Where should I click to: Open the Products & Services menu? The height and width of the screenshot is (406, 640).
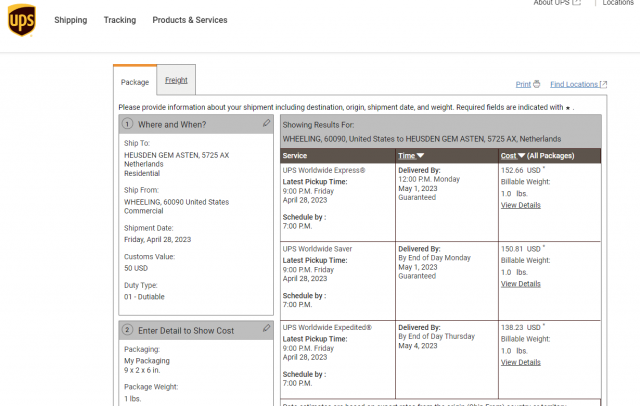(190, 20)
